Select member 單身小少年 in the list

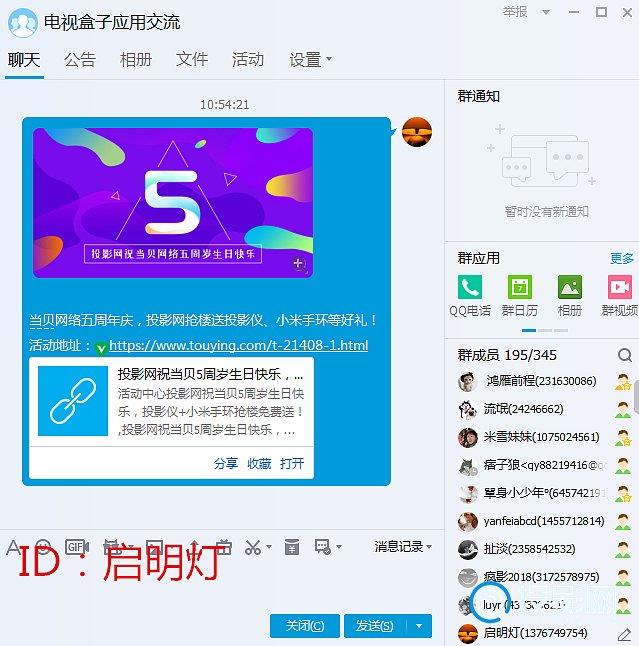pos(544,494)
